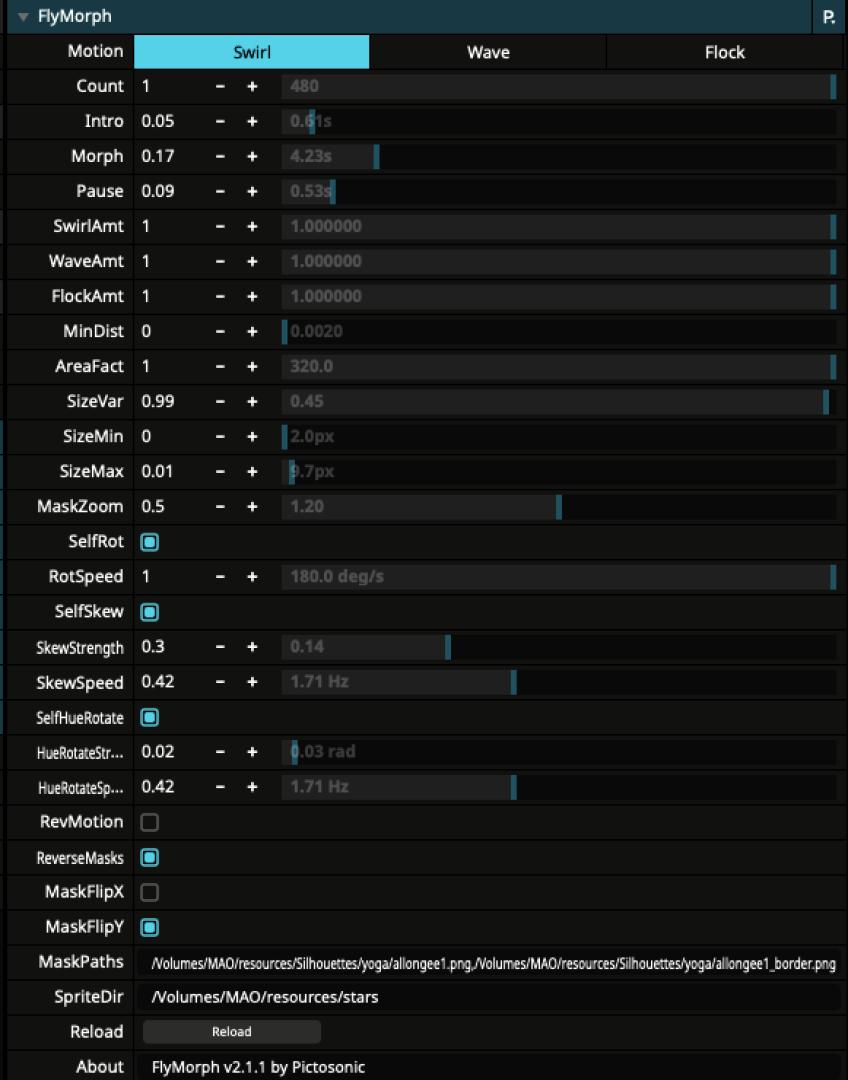The width and height of the screenshot is (848, 1080).
Task: Increase Intro value with plus button
Action: pos(252,122)
